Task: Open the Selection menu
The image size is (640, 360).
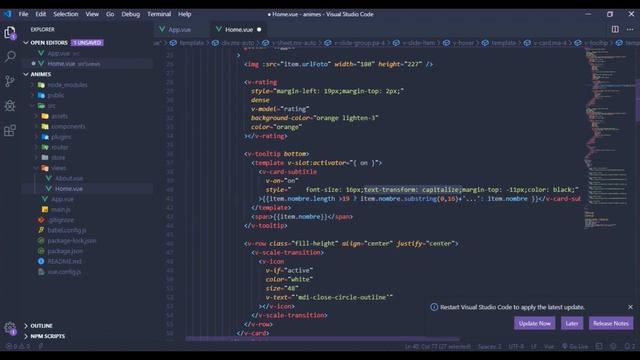Action: tap(65, 14)
